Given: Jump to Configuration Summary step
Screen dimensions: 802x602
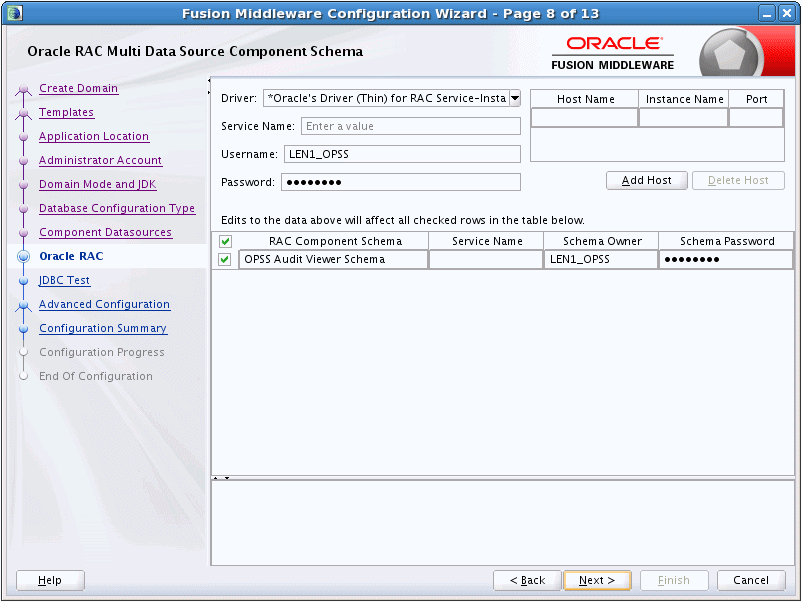Looking at the screenshot, I should tap(103, 328).
